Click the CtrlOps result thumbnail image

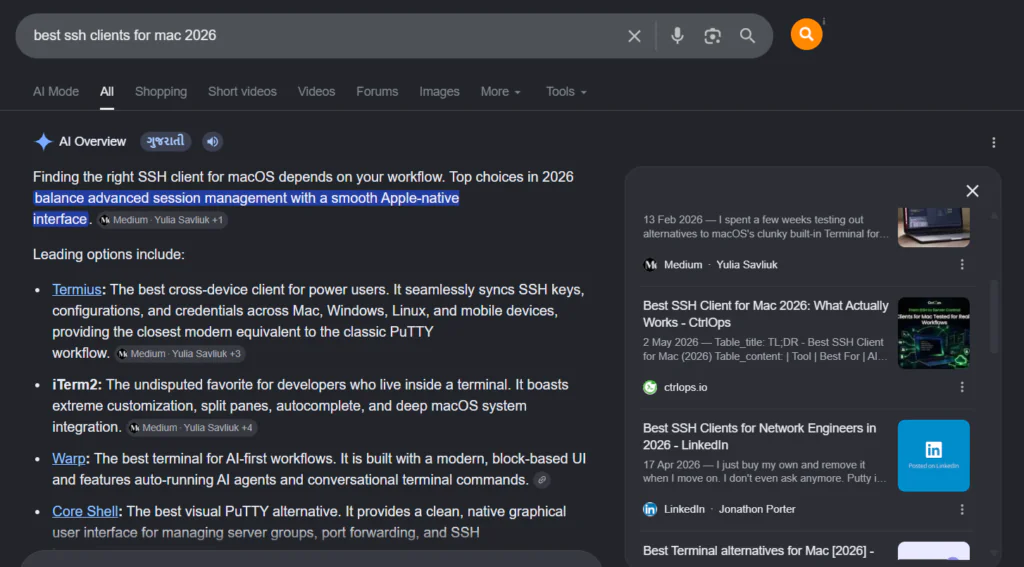pos(933,333)
